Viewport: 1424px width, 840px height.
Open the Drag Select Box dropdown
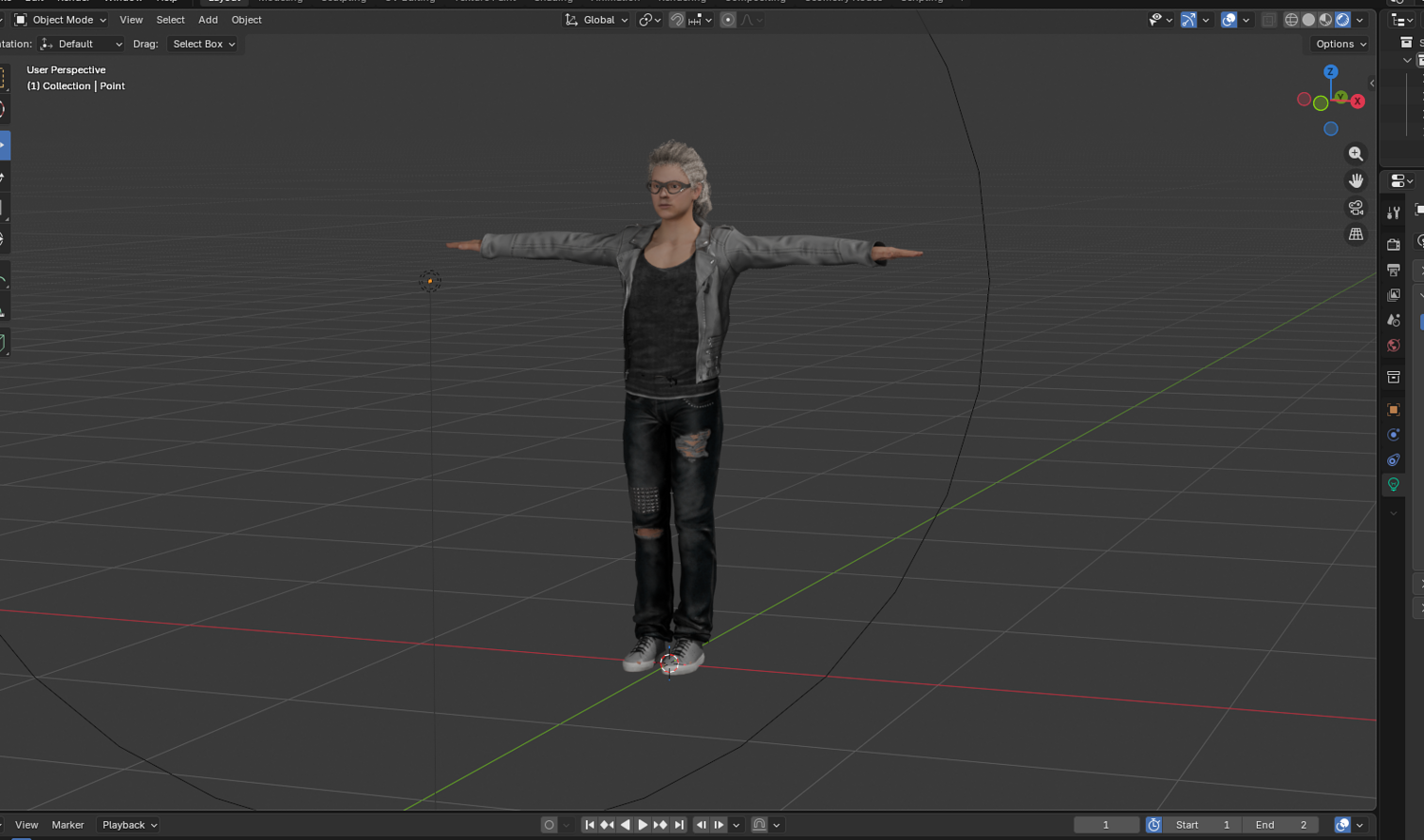click(x=204, y=44)
